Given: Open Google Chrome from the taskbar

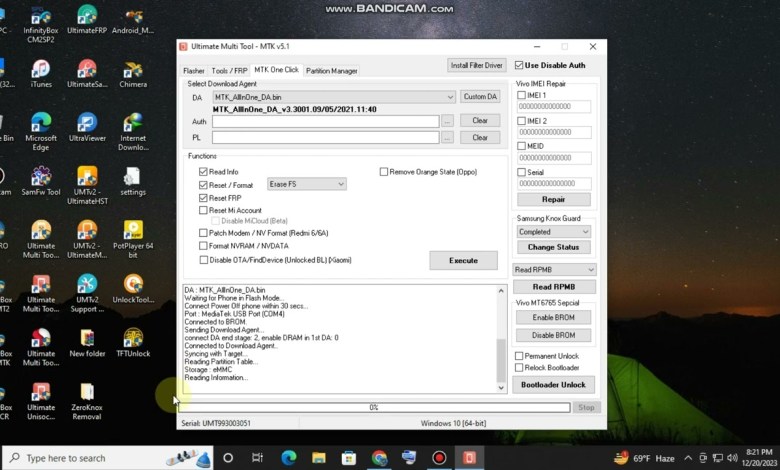Looking at the screenshot, I should pyautogui.click(x=379, y=458).
